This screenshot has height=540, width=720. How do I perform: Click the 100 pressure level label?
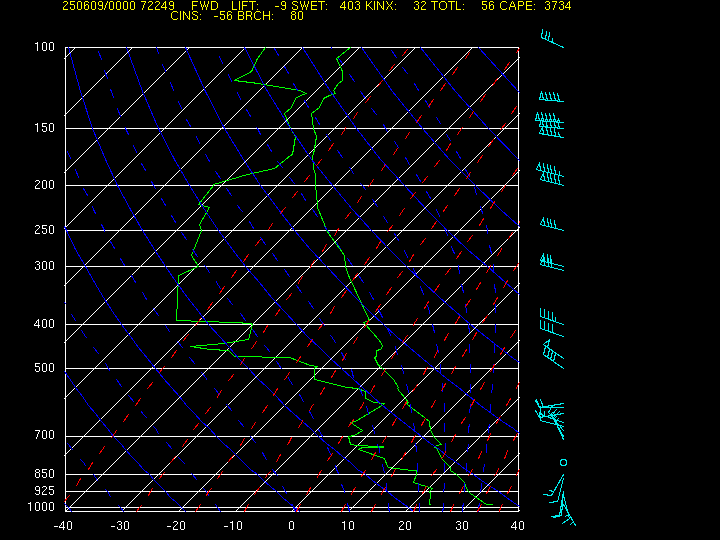click(45, 47)
